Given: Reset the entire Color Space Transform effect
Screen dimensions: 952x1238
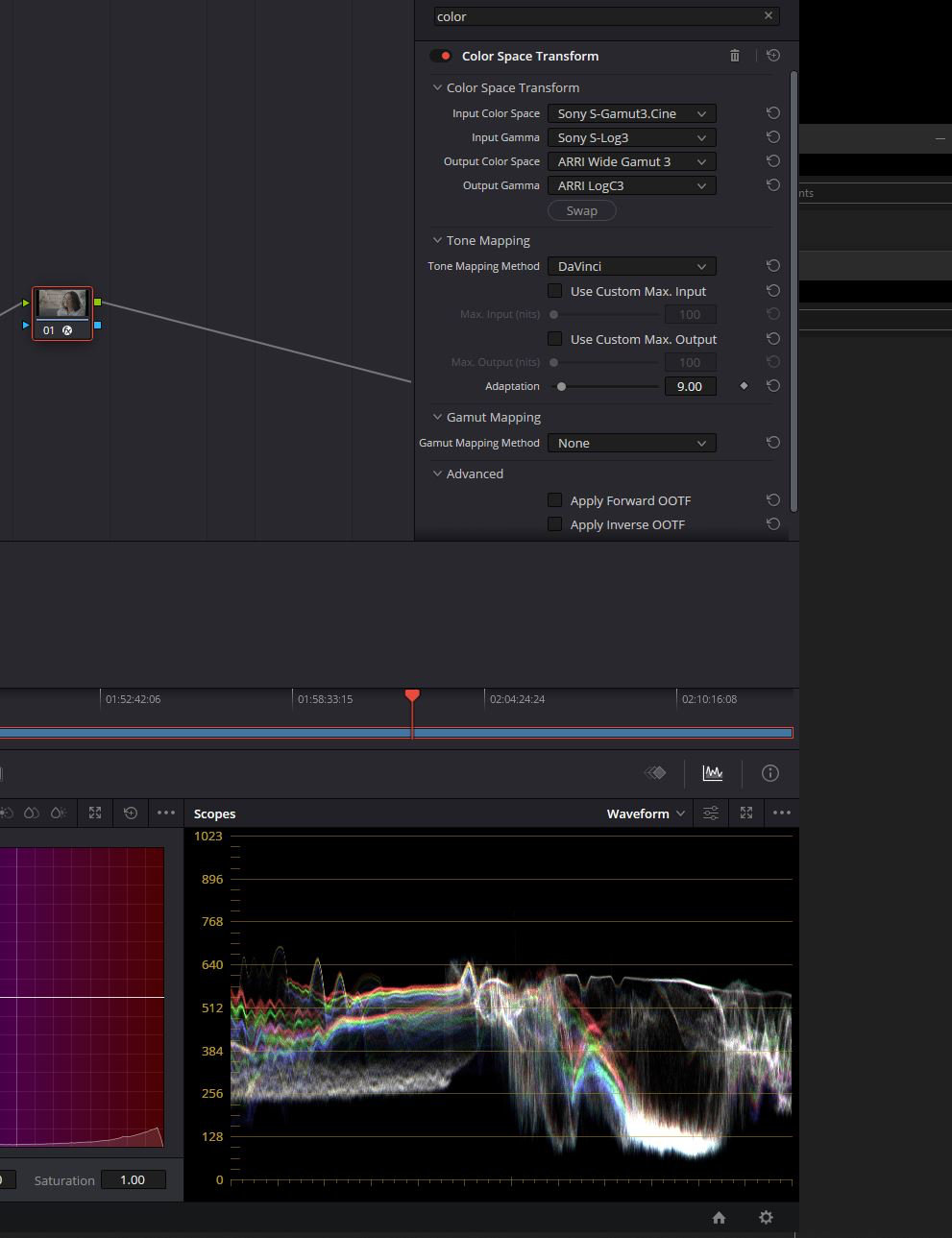Looking at the screenshot, I should 773,56.
